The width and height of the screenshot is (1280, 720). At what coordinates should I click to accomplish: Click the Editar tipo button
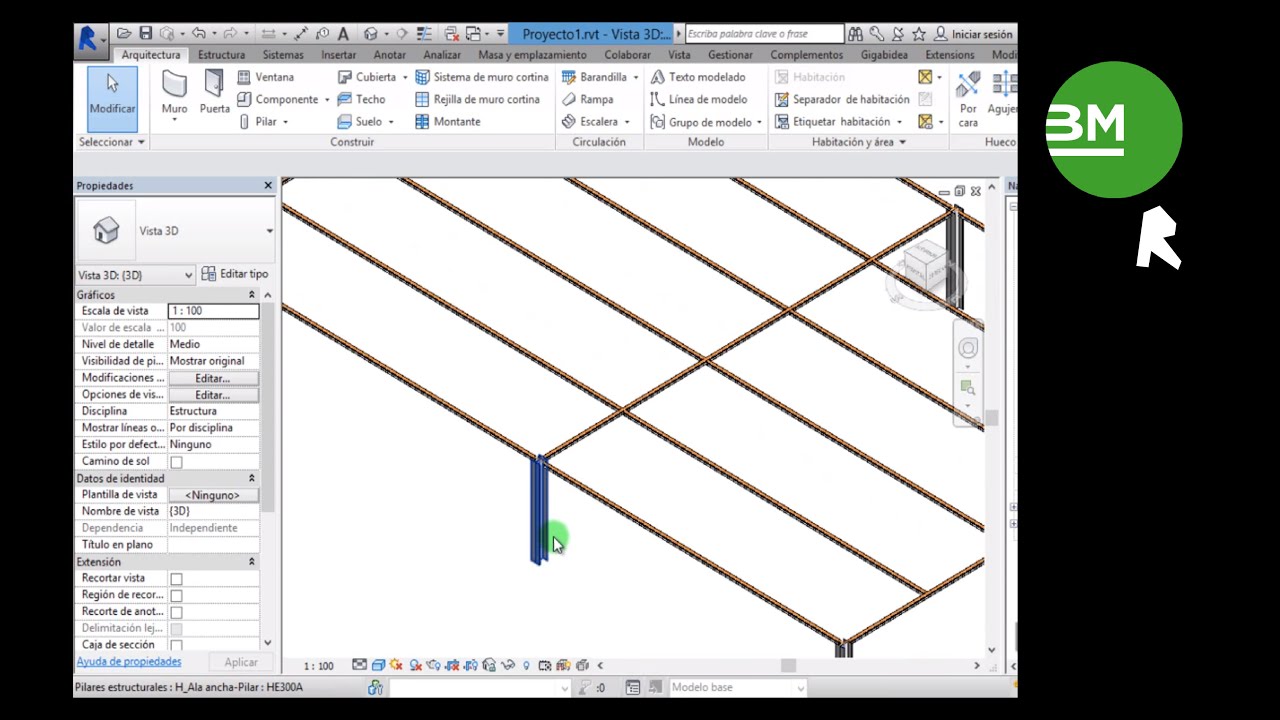point(235,274)
